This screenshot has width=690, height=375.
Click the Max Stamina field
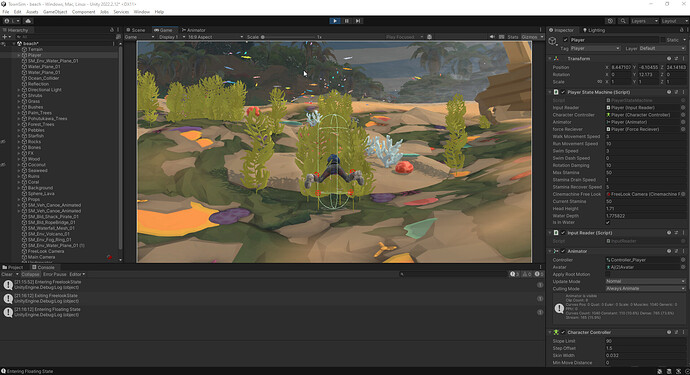coord(645,173)
